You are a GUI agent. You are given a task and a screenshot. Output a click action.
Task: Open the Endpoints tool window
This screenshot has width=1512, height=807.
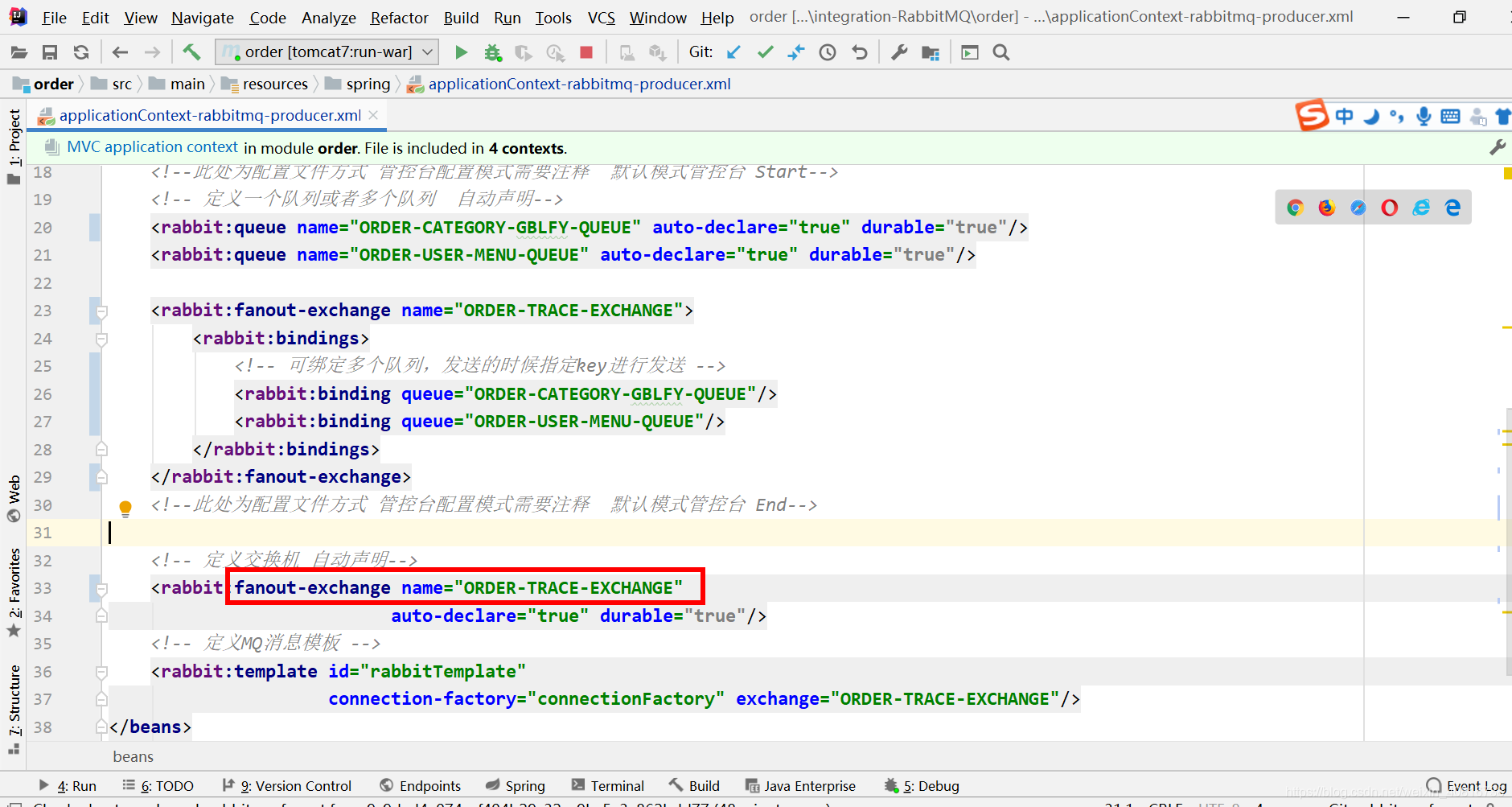pos(421,786)
